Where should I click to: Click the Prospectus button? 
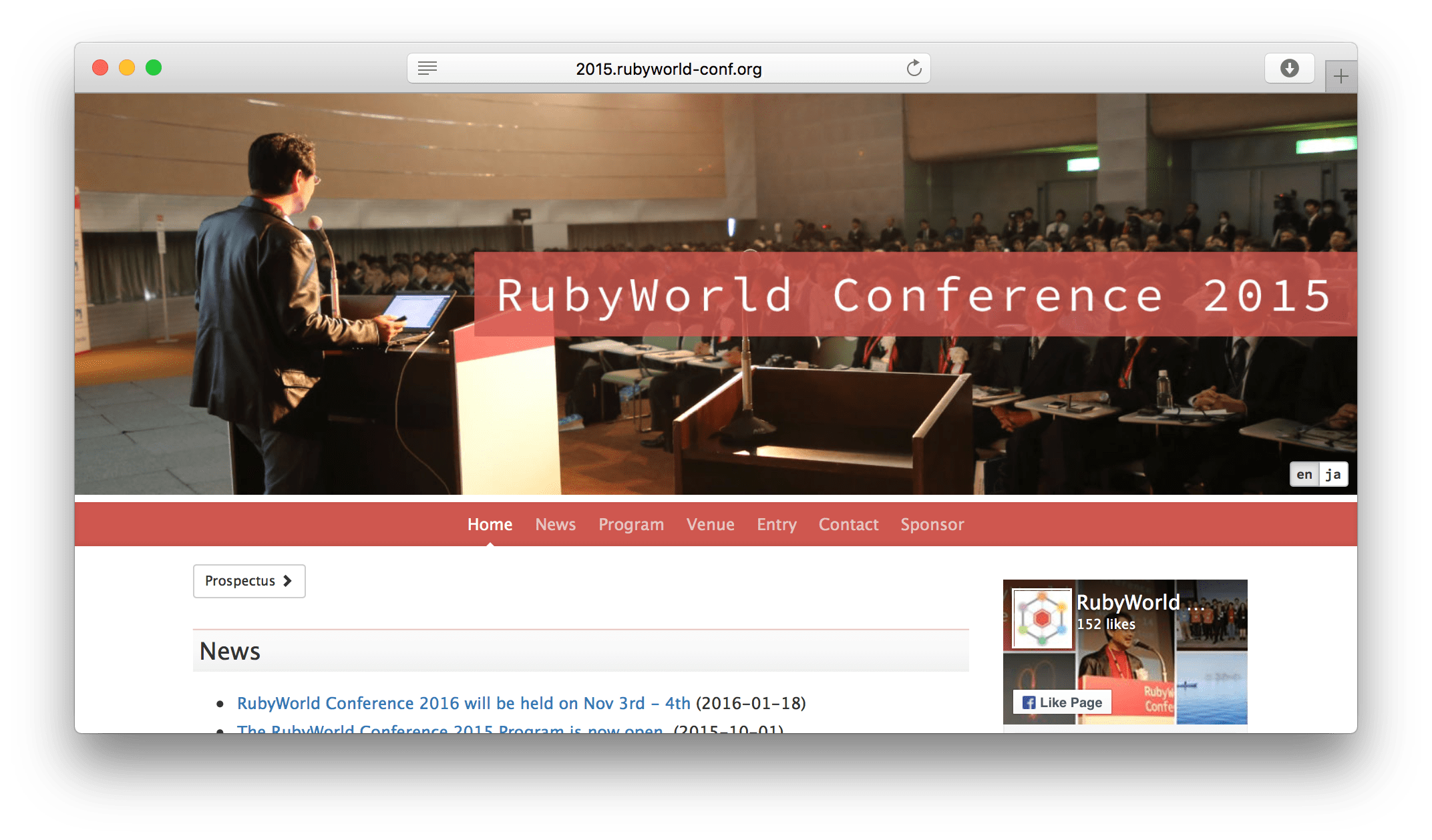[x=248, y=581]
